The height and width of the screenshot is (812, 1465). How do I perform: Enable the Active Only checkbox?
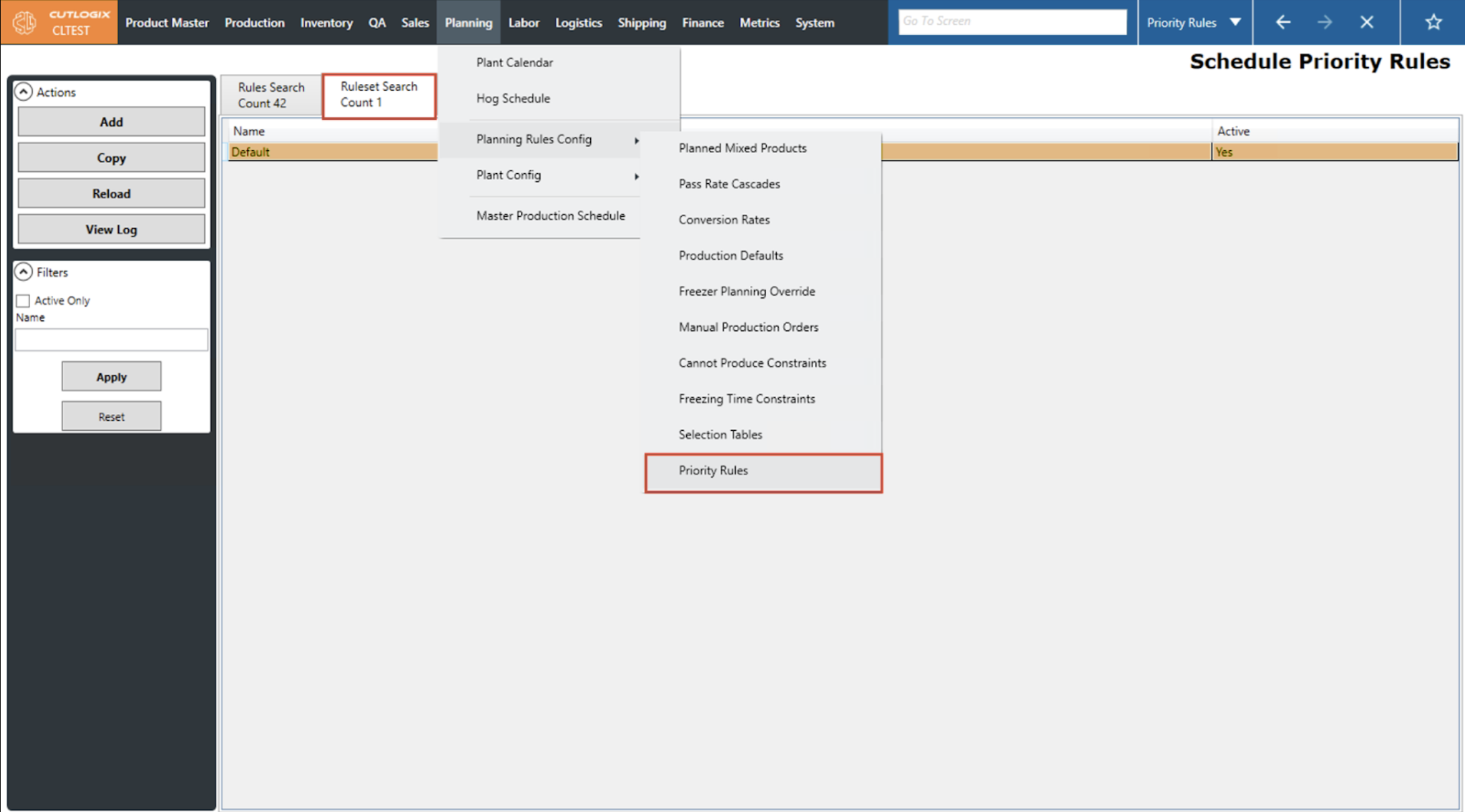pyautogui.click(x=23, y=301)
